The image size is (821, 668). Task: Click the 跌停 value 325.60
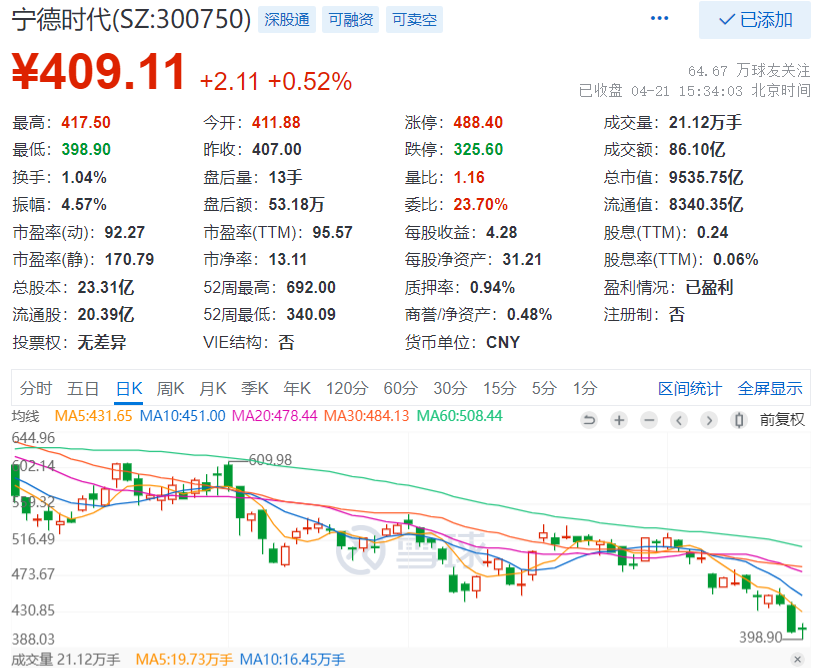478,150
